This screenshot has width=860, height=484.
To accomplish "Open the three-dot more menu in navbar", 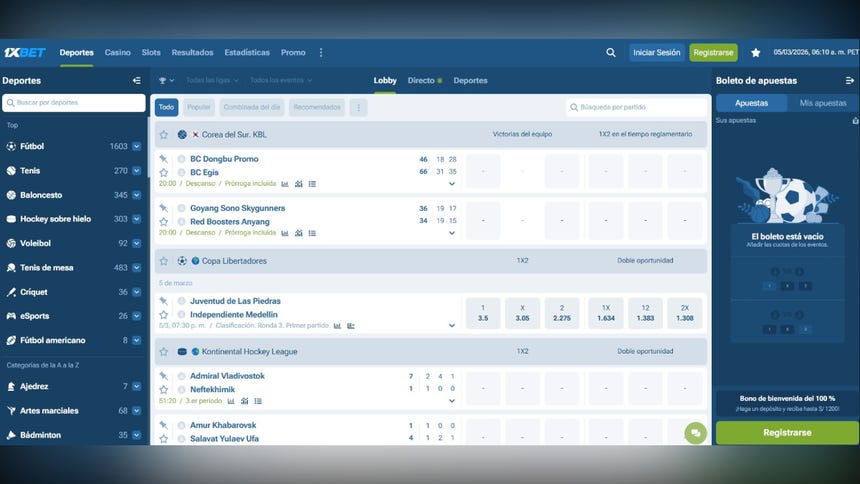I will 321,53.
